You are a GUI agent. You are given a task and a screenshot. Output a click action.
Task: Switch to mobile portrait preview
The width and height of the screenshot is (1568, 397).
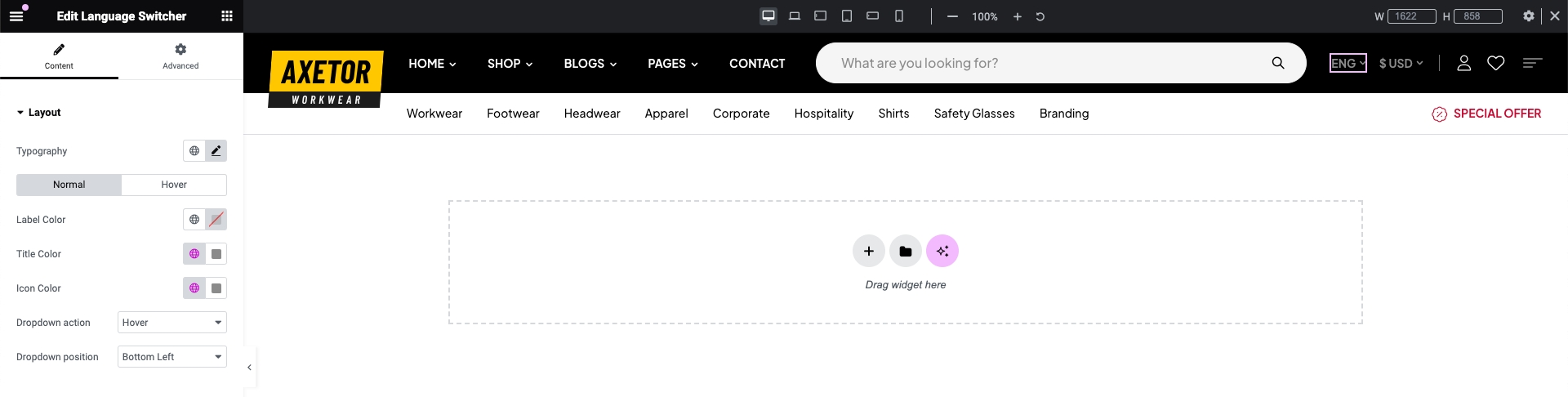pyautogui.click(x=898, y=16)
